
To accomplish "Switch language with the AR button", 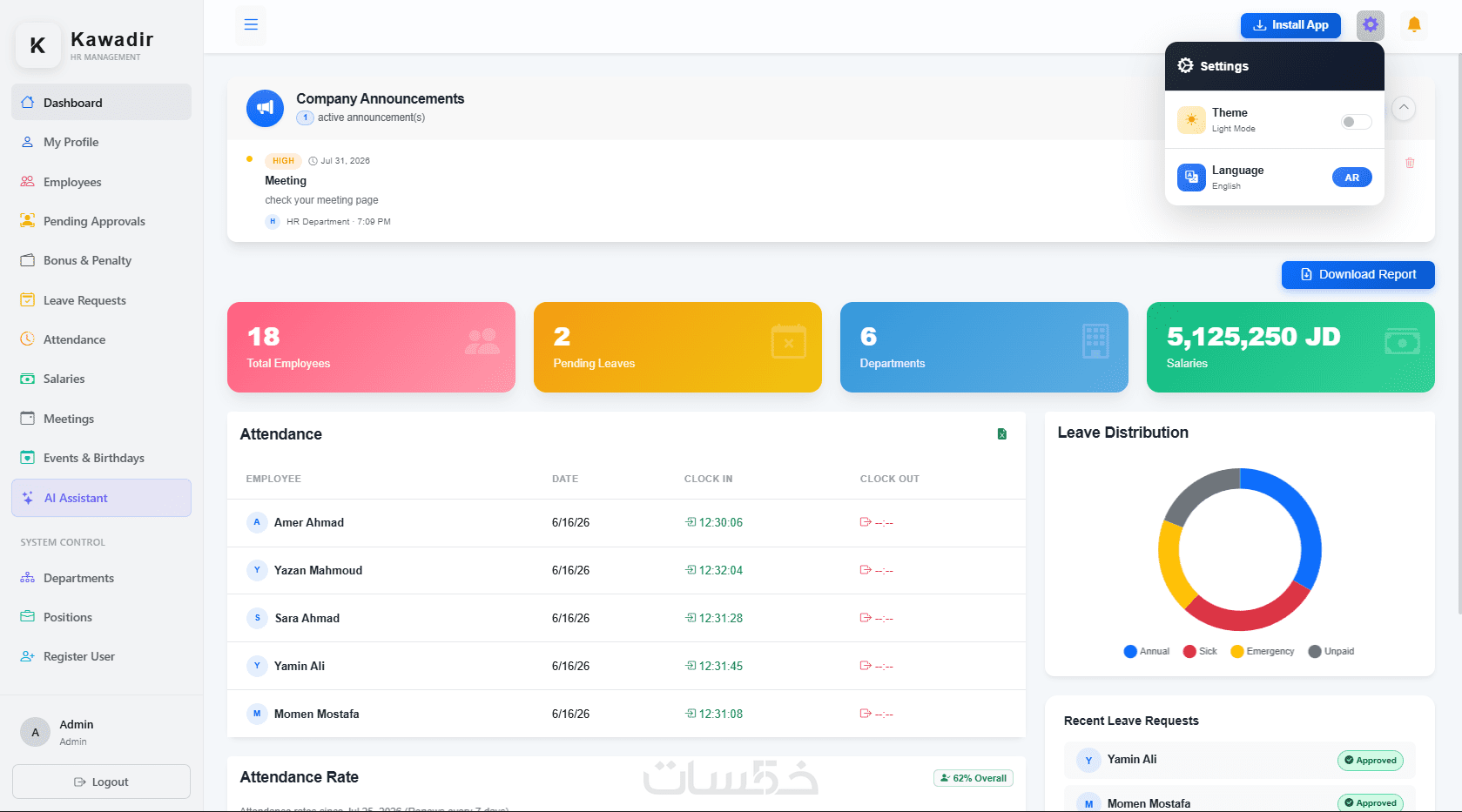I will click(1351, 178).
